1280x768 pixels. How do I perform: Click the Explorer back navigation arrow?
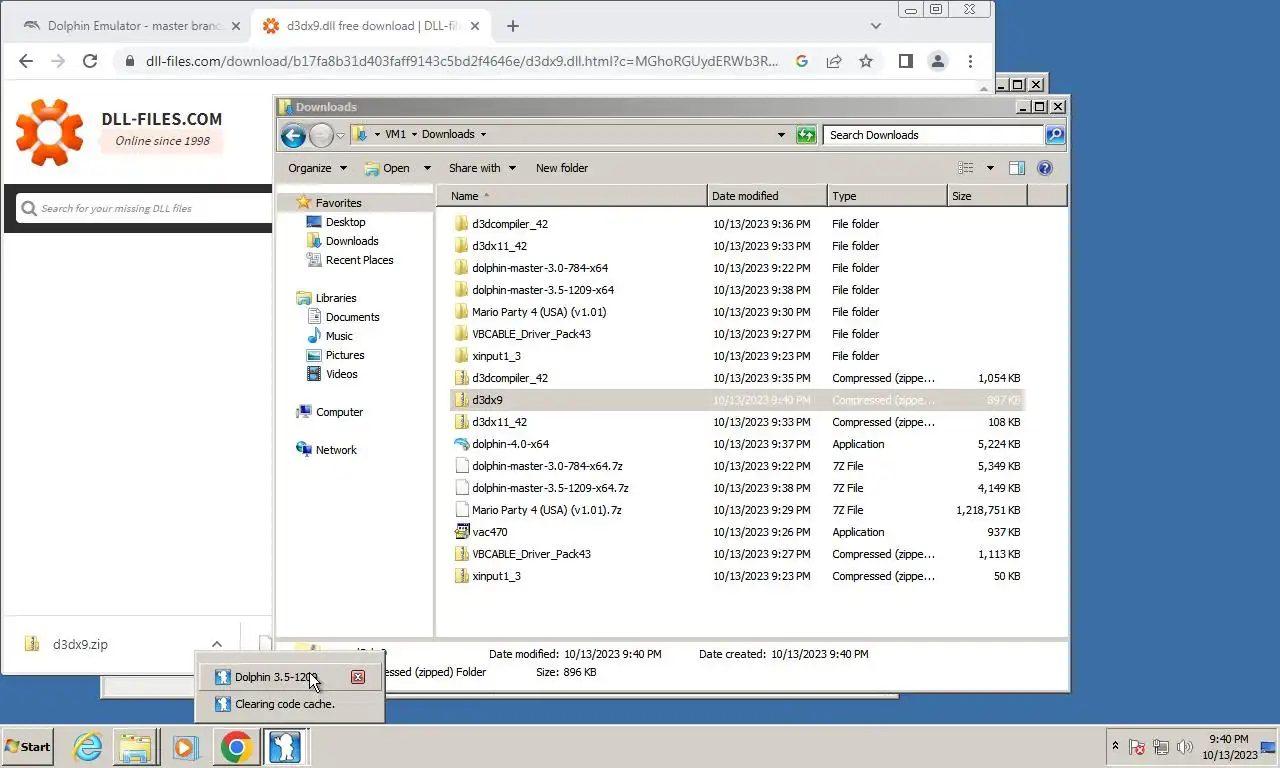click(x=293, y=135)
